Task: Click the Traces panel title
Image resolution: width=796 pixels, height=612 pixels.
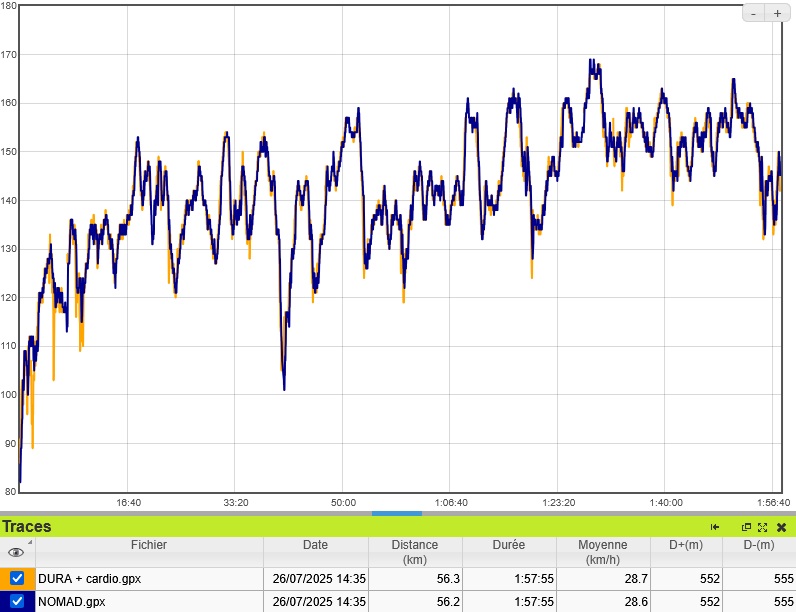Action: pos(27,527)
